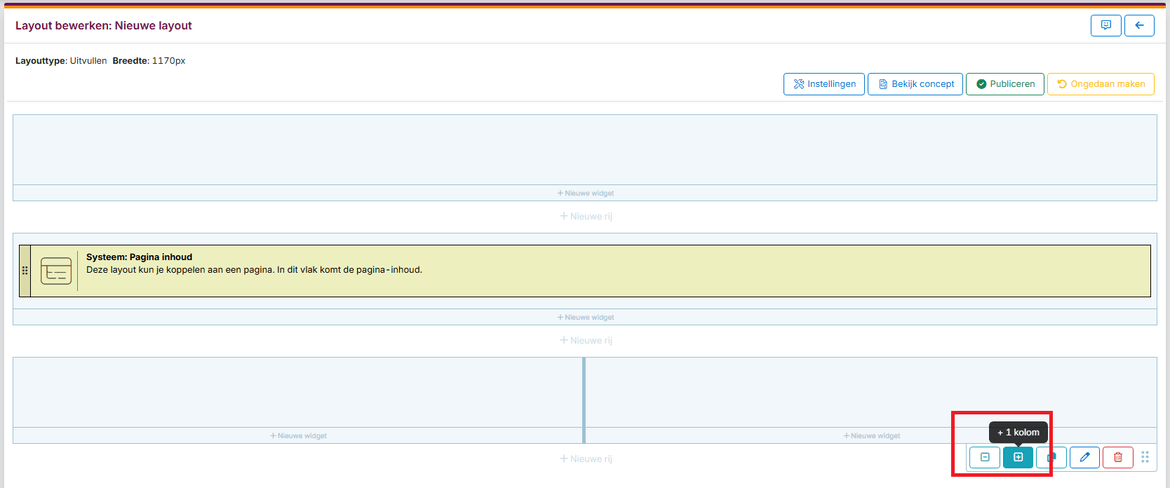The image size is (1170, 488).
Task: Add a Nieuwe widget in the top empty row
Action: [584, 193]
